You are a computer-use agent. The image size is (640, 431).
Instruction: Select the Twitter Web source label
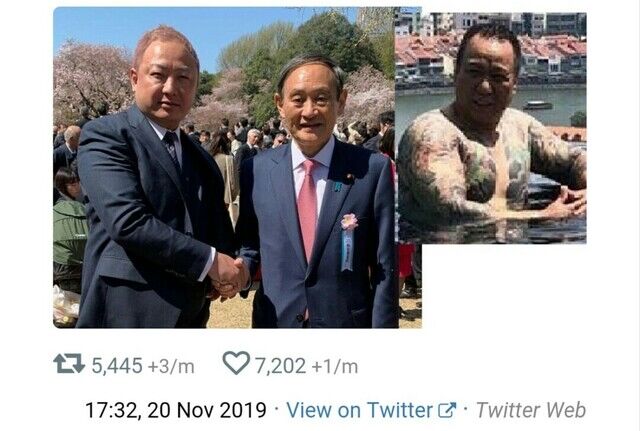(531, 410)
